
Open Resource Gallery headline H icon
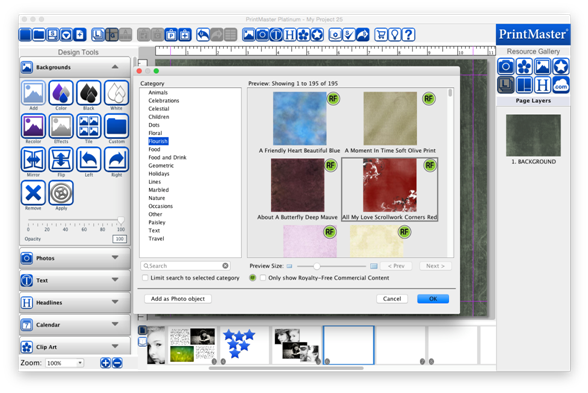pyautogui.click(x=542, y=85)
